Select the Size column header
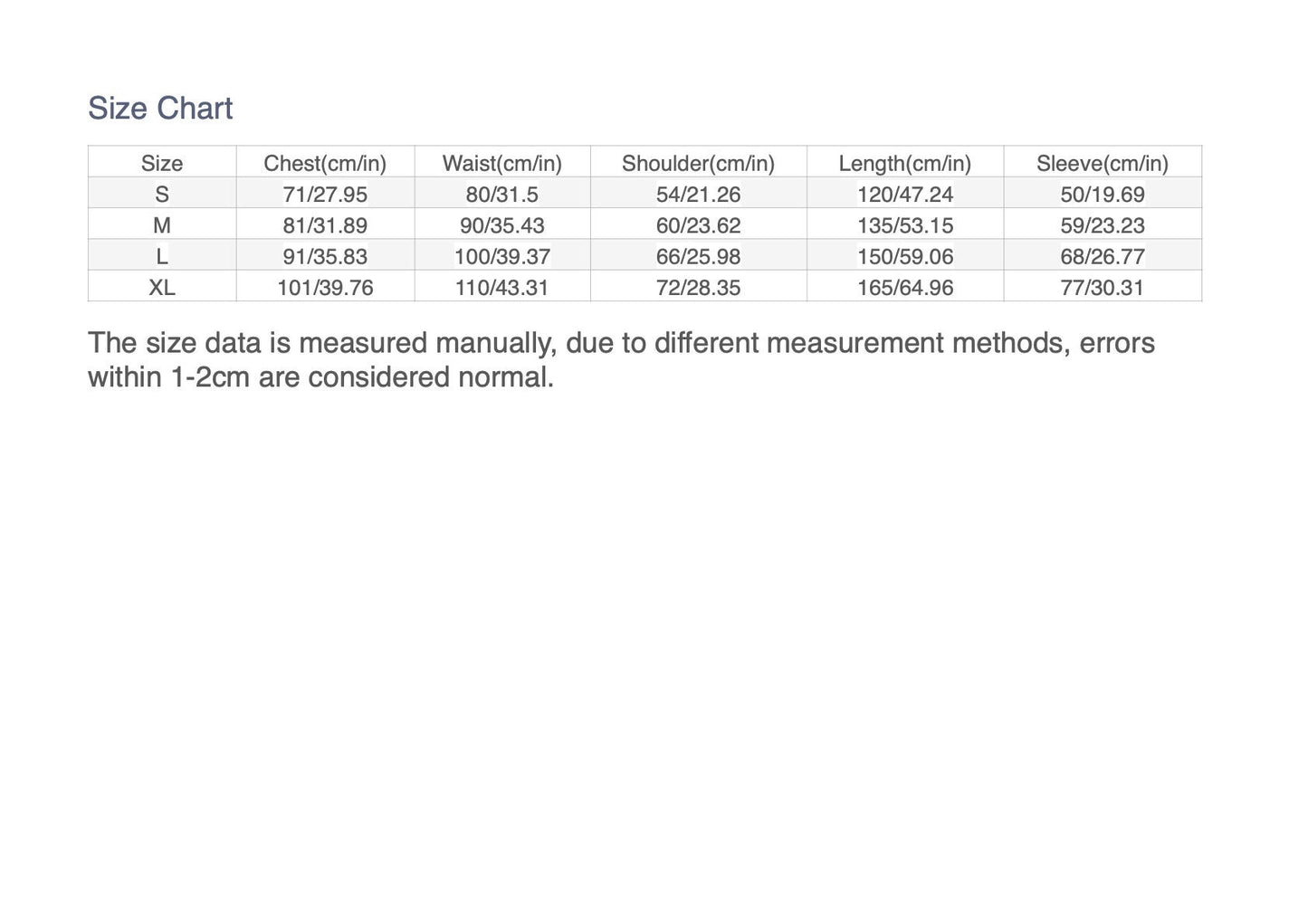The image size is (1308, 924). point(162,163)
